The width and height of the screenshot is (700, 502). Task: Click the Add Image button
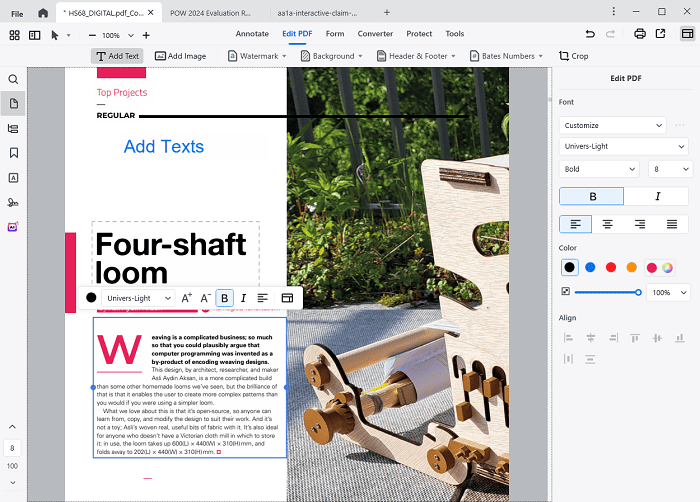180,56
